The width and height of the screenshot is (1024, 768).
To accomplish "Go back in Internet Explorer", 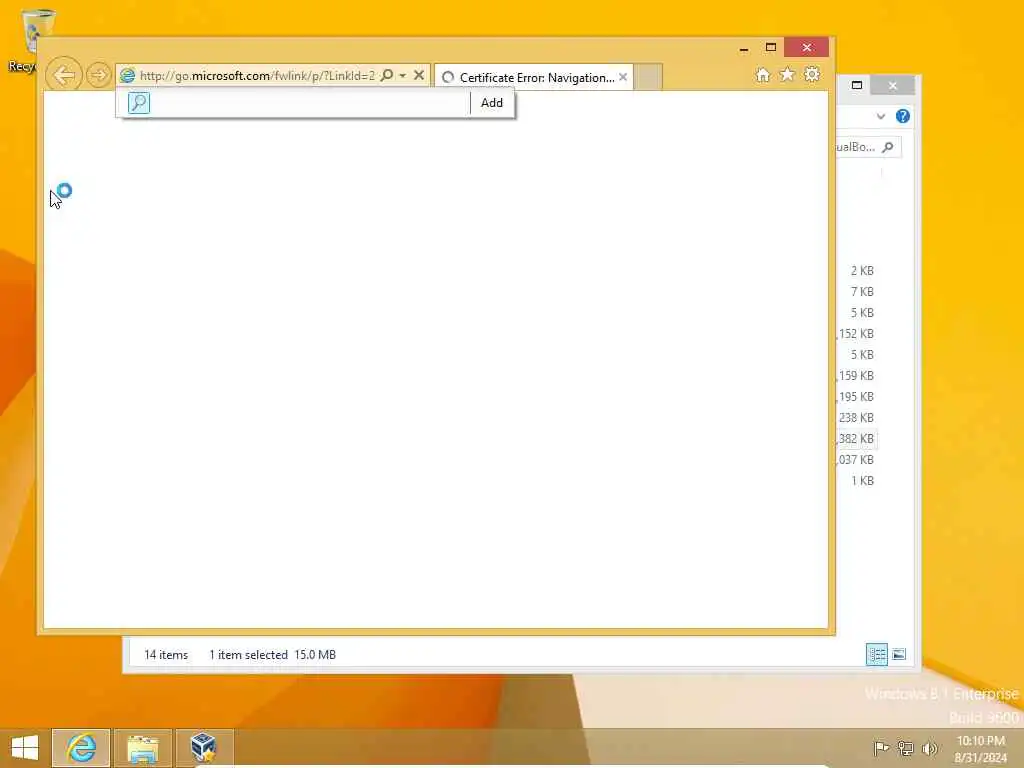I will [64, 75].
